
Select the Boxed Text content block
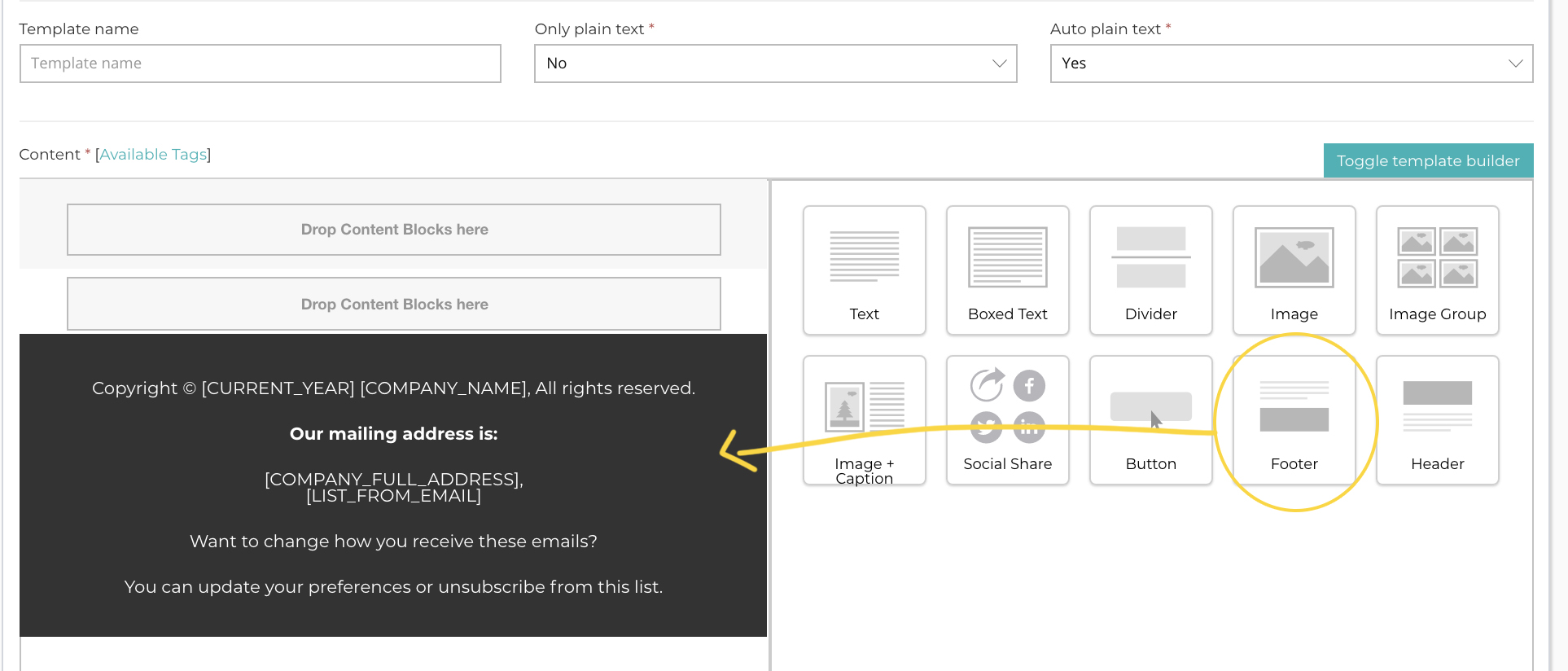pos(1007,270)
